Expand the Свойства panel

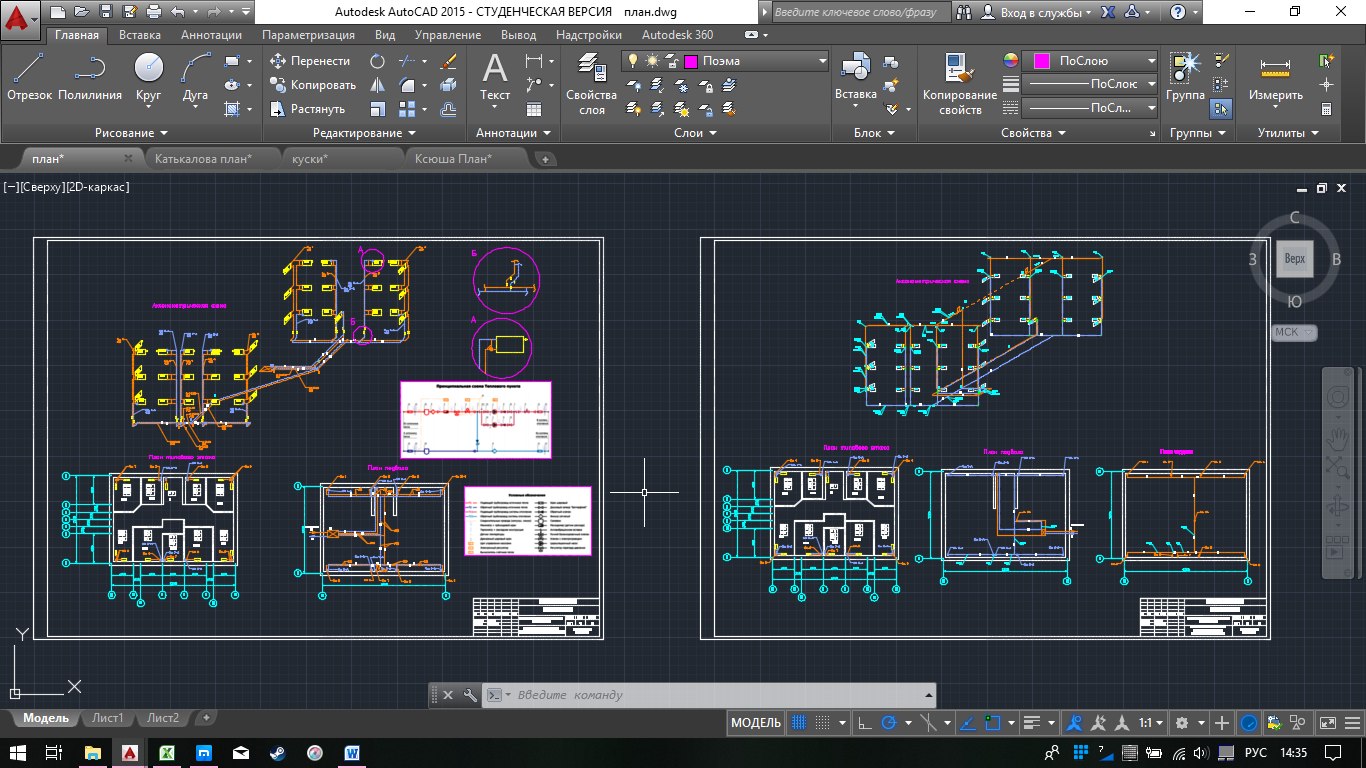click(1034, 133)
